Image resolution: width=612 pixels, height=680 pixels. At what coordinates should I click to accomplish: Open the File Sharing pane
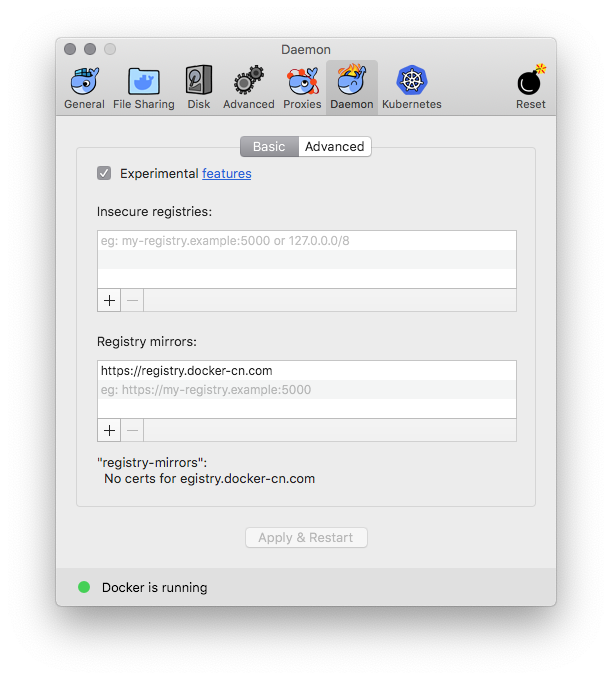[x=144, y=88]
